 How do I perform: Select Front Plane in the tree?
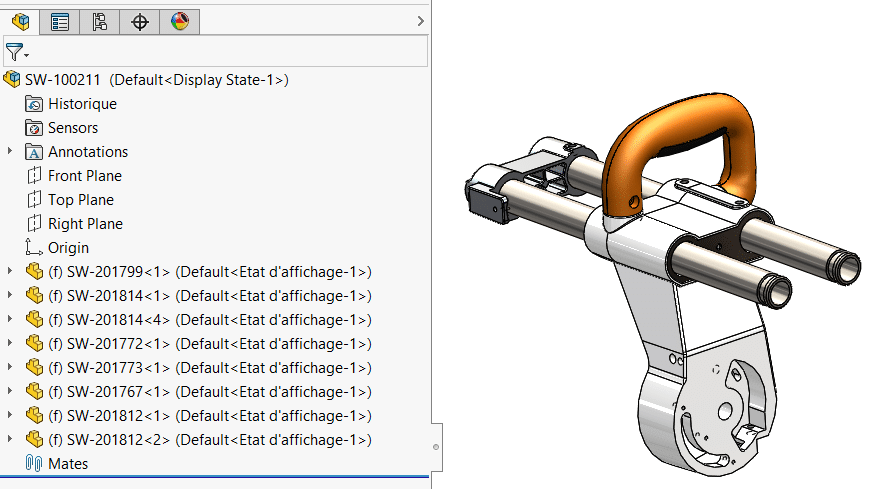click(85, 175)
